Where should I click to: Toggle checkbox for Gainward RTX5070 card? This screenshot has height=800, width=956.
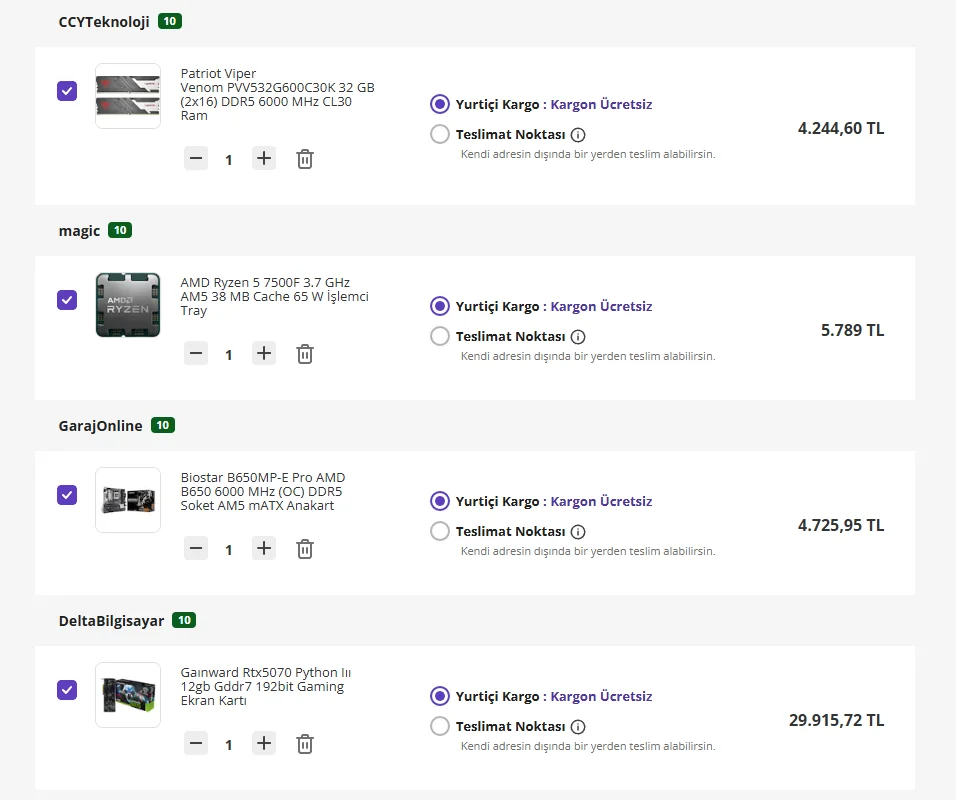pyautogui.click(x=67, y=690)
